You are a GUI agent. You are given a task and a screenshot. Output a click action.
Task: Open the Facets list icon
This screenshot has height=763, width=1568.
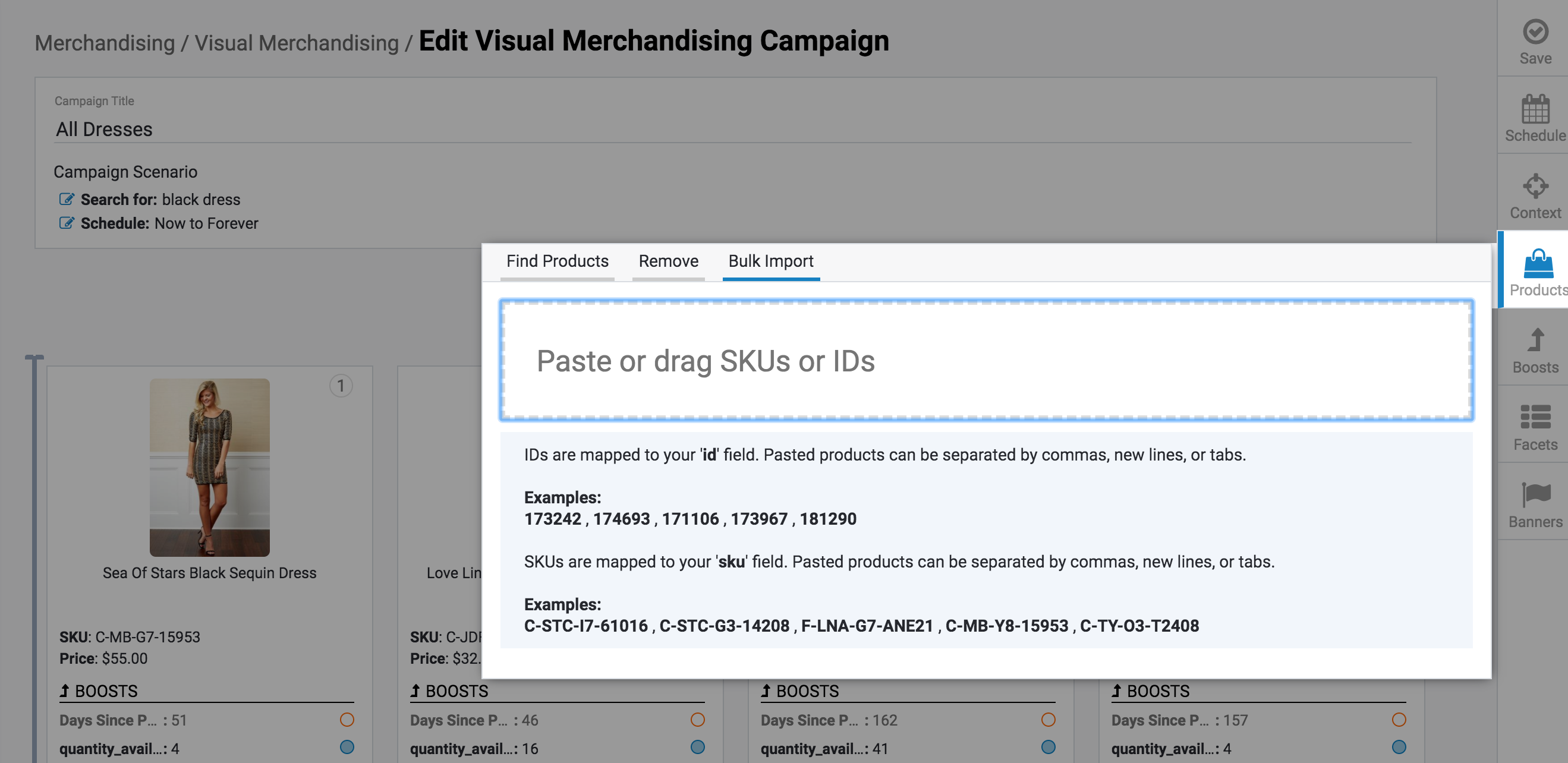click(1535, 417)
